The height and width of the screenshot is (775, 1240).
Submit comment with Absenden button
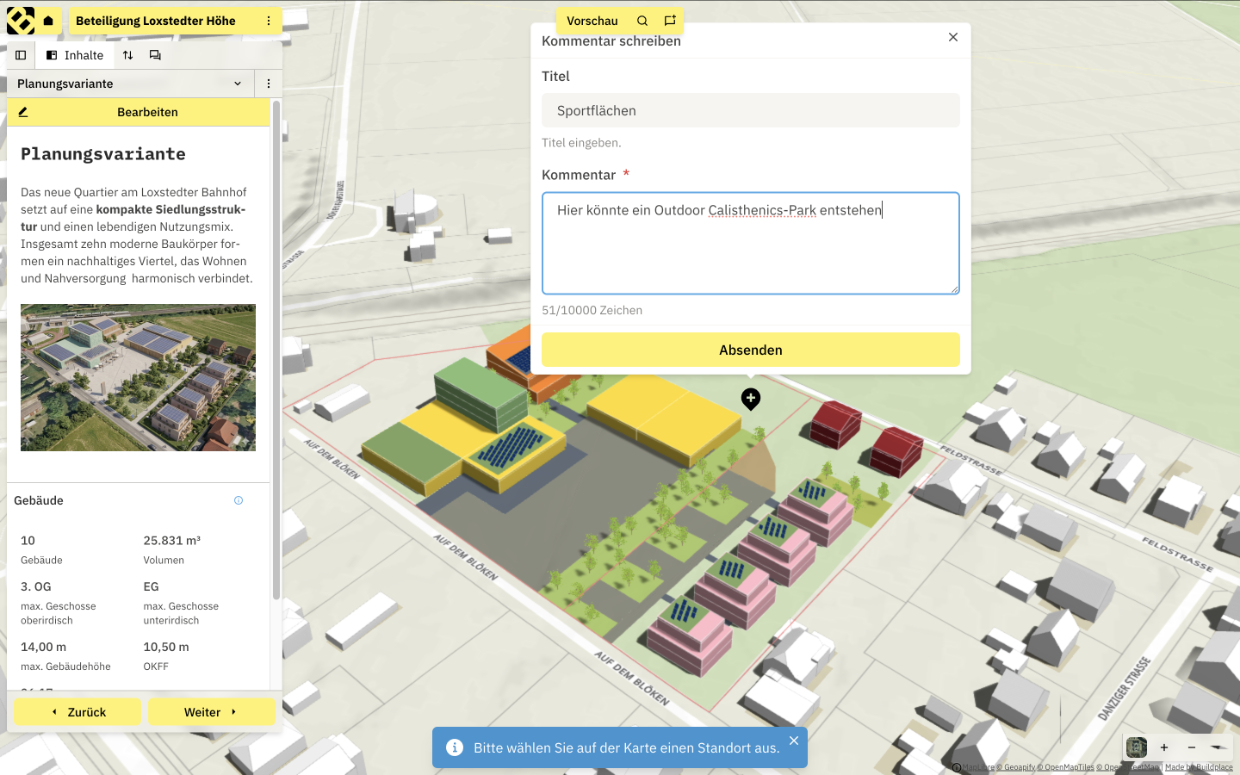coord(751,350)
